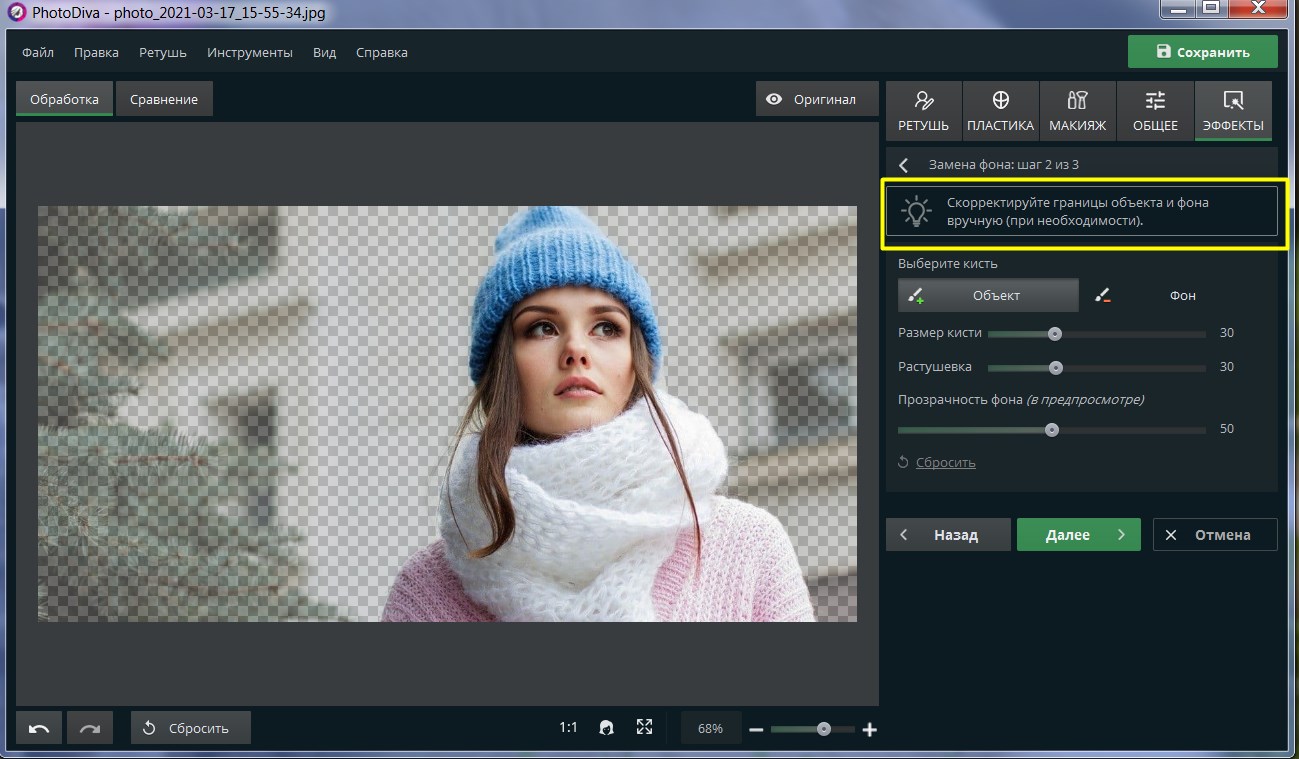Screen dimensions: 1299x759
Task: Zoom in with the plus icon
Action: tap(869, 730)
